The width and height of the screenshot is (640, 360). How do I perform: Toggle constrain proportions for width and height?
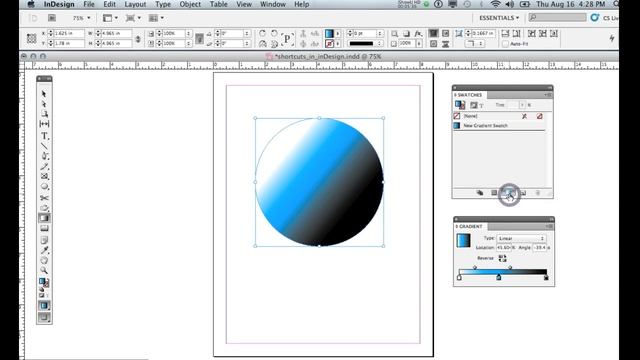(138, 39)
